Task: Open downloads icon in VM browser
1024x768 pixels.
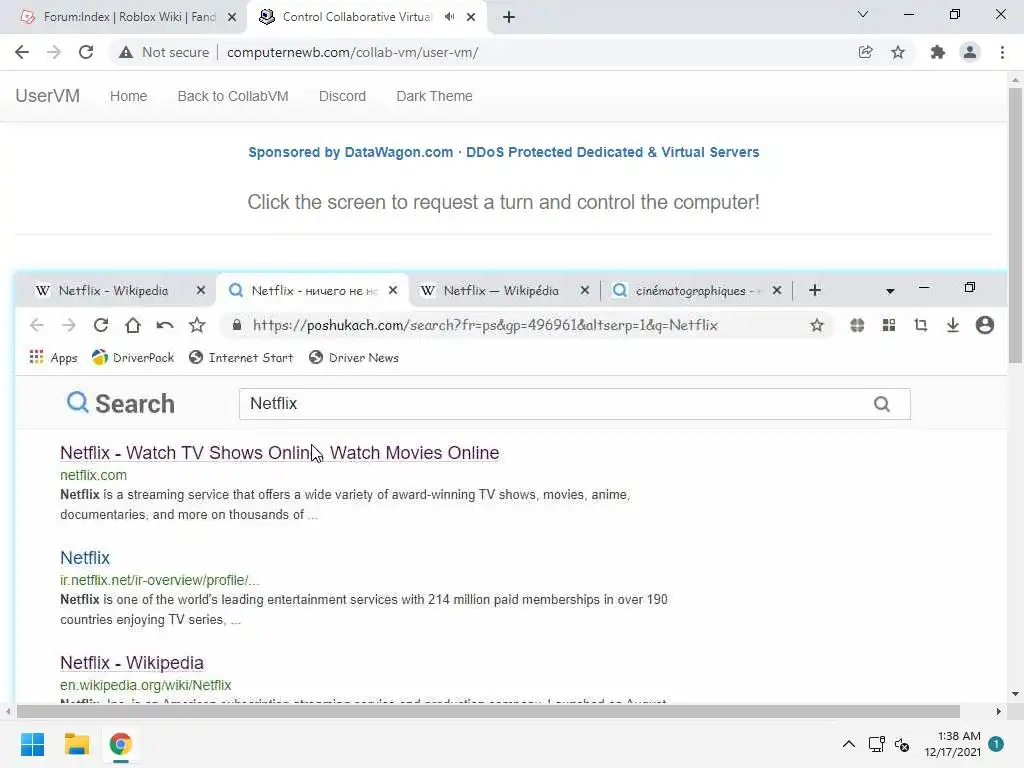Action: pyautogui.click(x=953, y=325)
